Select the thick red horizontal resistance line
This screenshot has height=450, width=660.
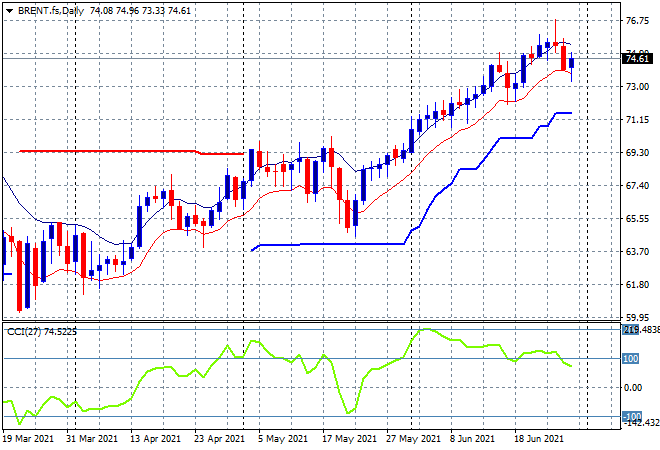(132, 152)
